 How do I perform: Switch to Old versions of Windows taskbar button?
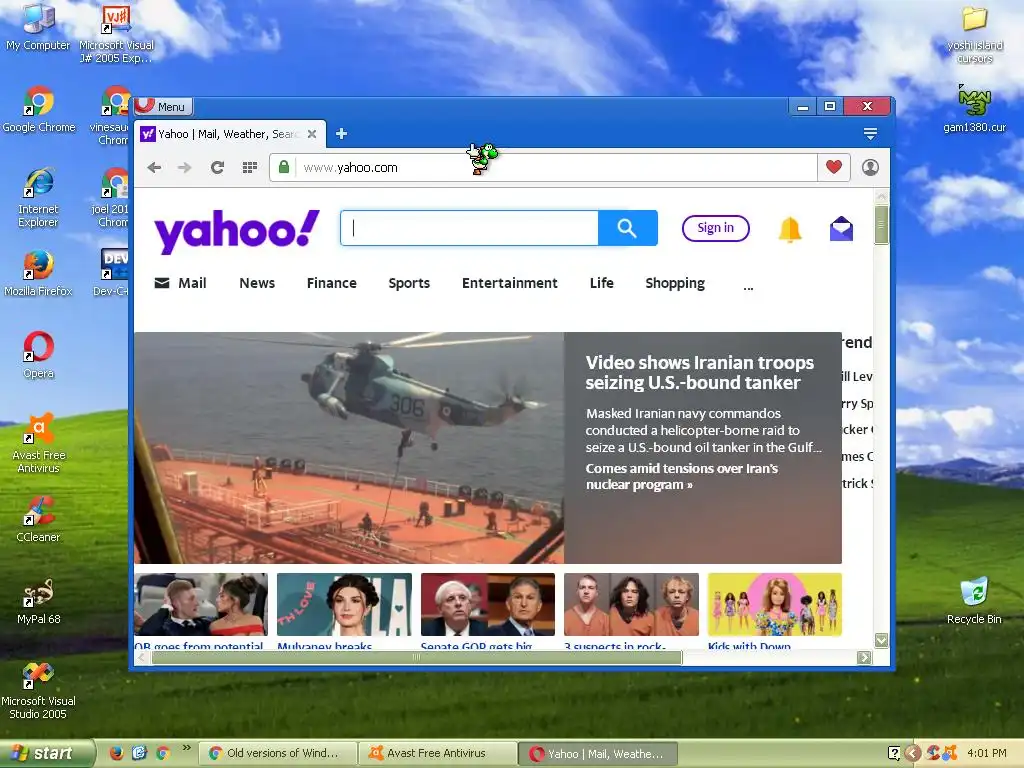pyautogui.click(x=278, y=753)
